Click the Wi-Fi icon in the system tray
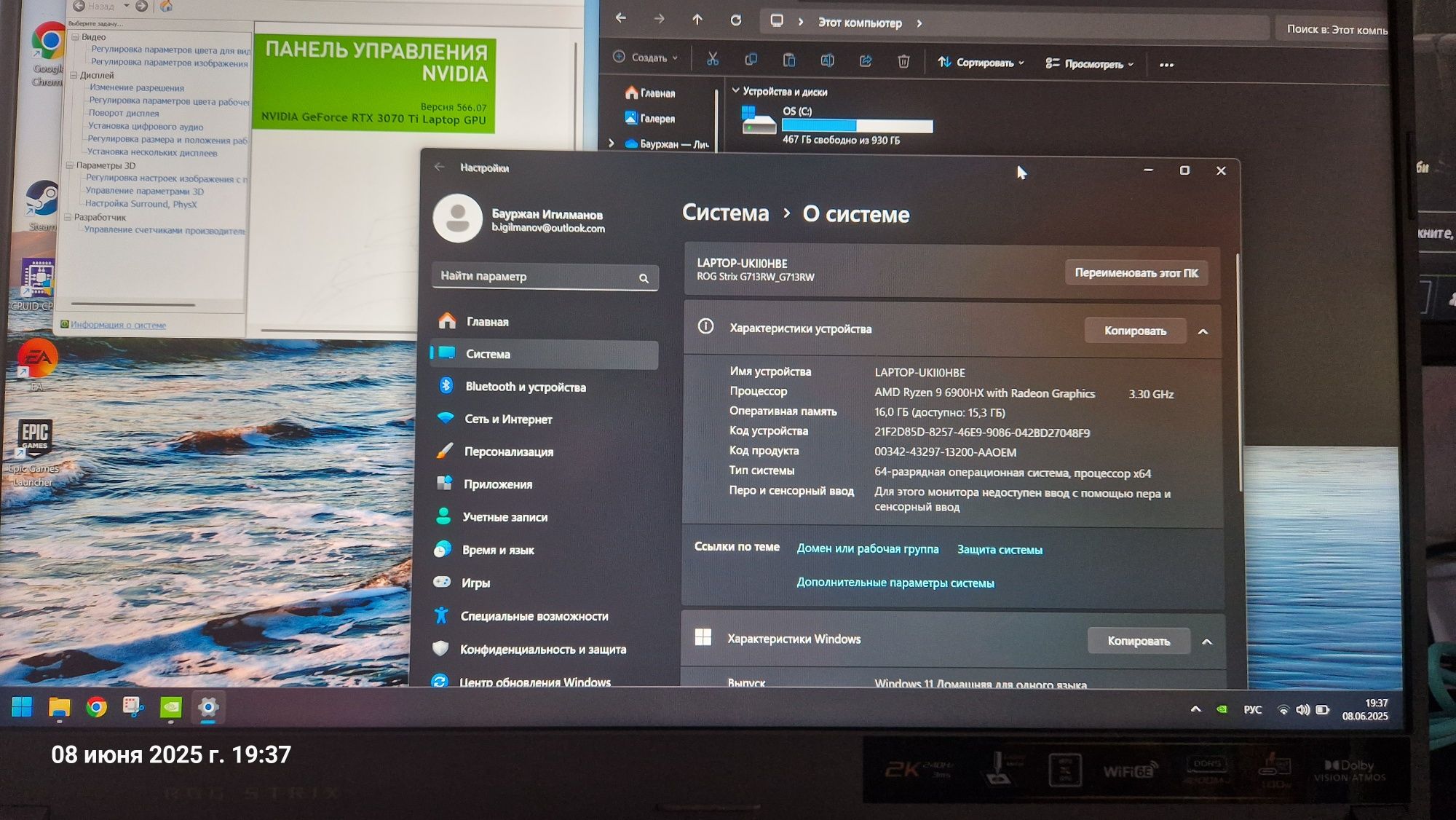This screenshot has width=1456, height=820. click(1283, 709)
